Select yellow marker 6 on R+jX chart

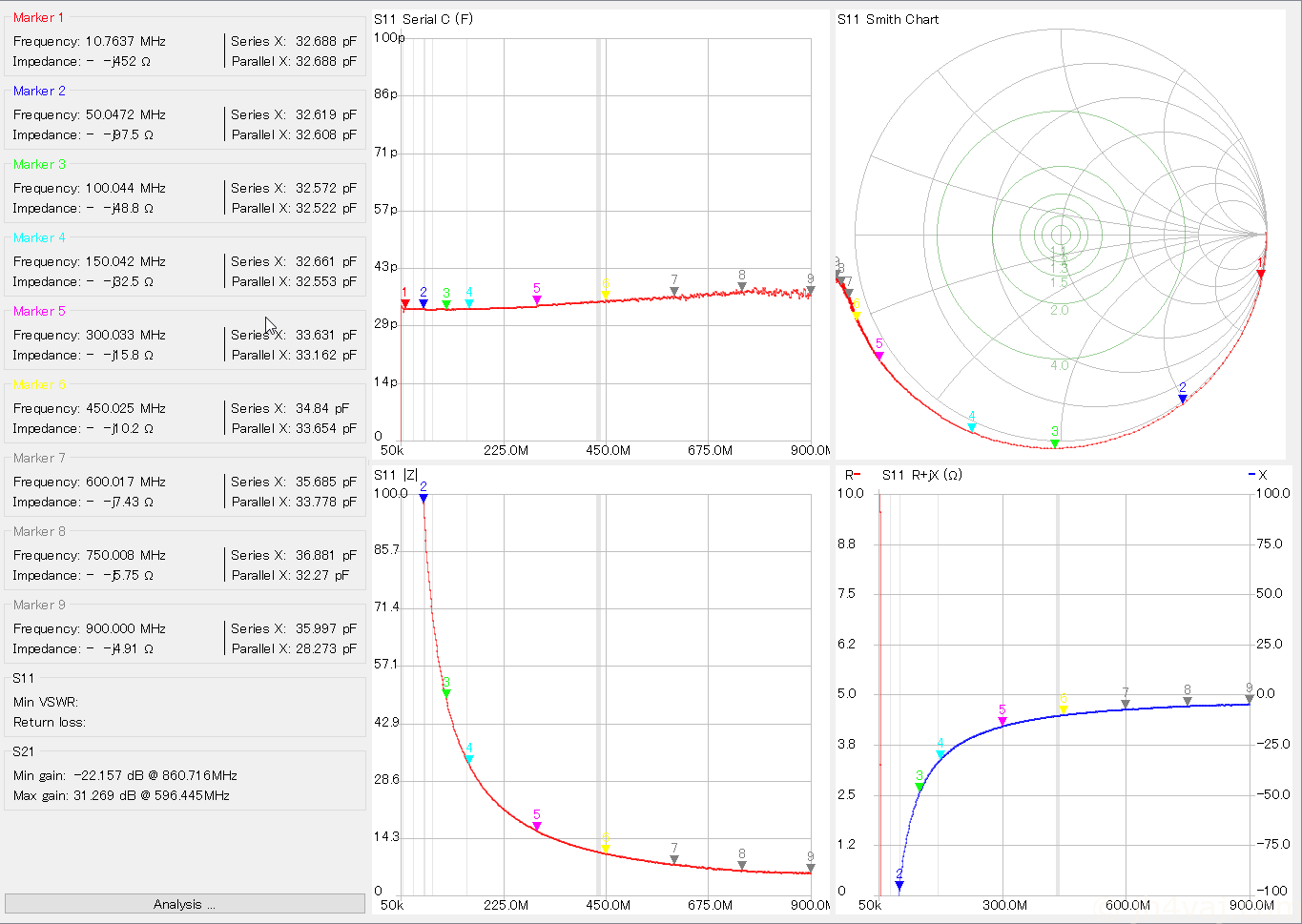pos(1064,710)
